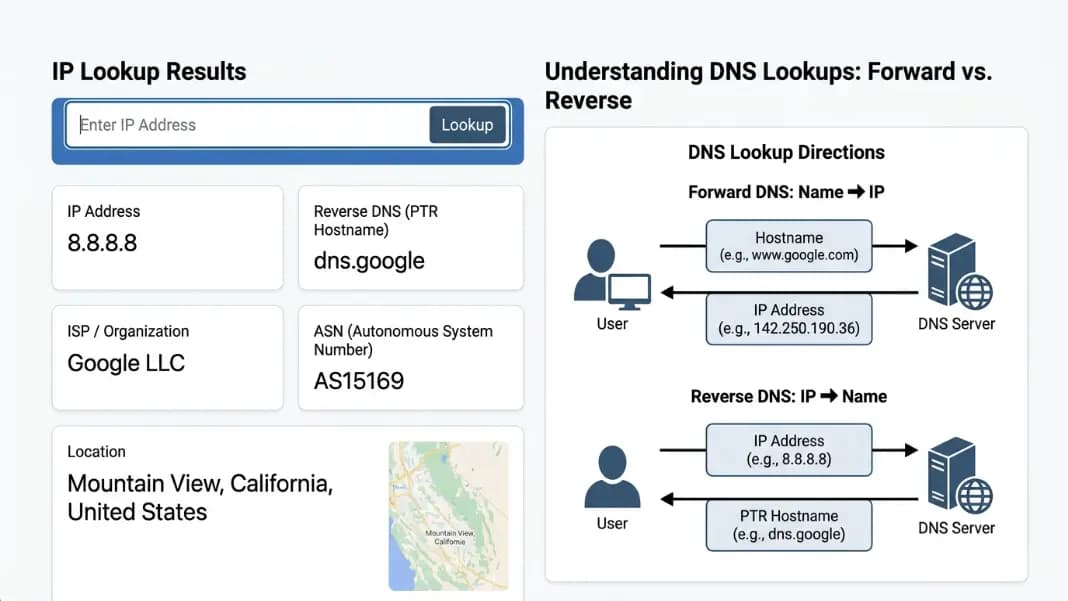1068x601 pixels.
Task: Click the IP Lookup Results heading
Action: tap(149, 72)
